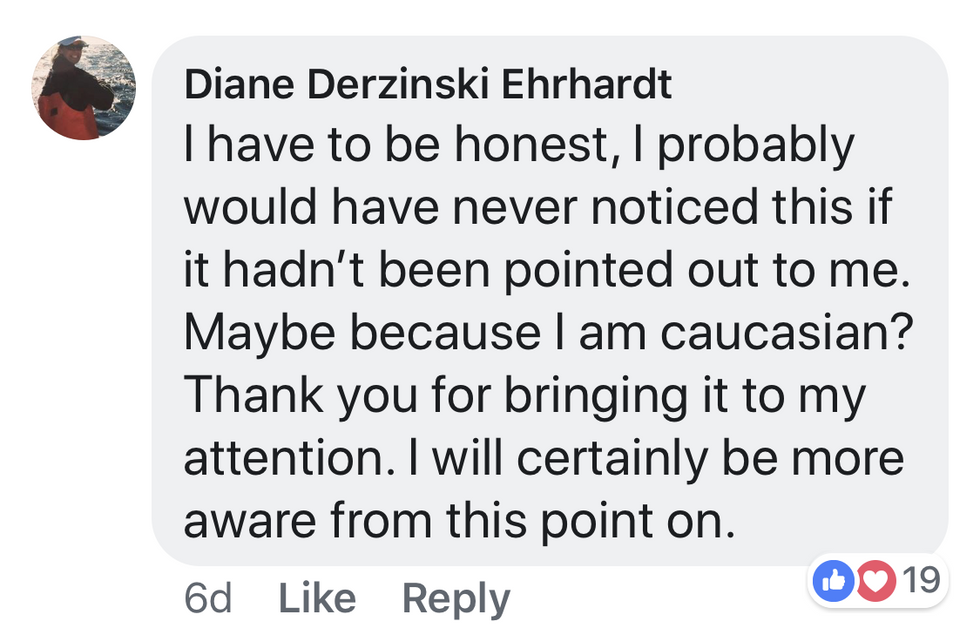The width and height of the screenshot is (980, 641).
Task: Click the closing words "aware from this point on."
Action: (459, 522)
